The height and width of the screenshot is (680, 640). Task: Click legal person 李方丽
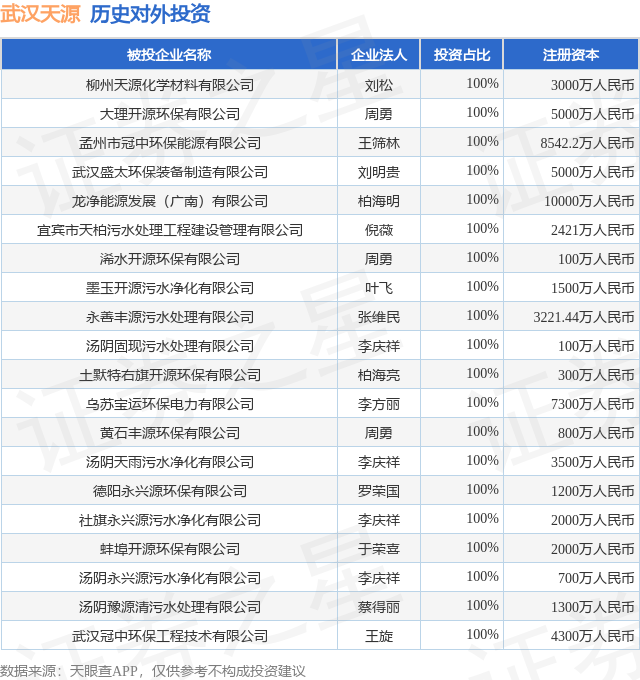point(379,404)
